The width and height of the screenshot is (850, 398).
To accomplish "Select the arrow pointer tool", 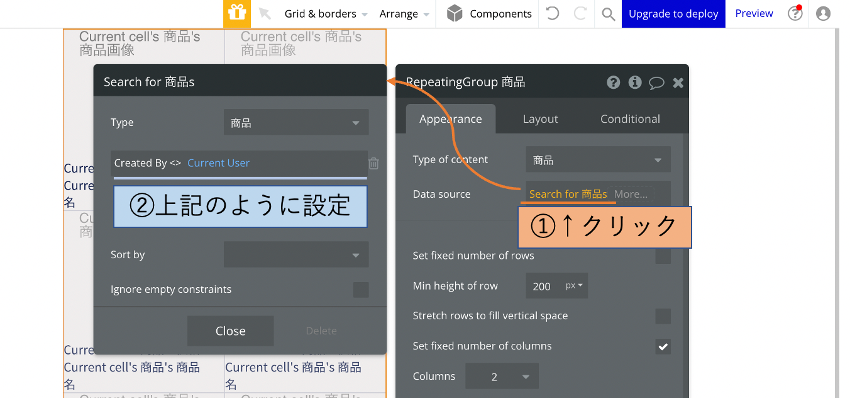I will 265,14.
